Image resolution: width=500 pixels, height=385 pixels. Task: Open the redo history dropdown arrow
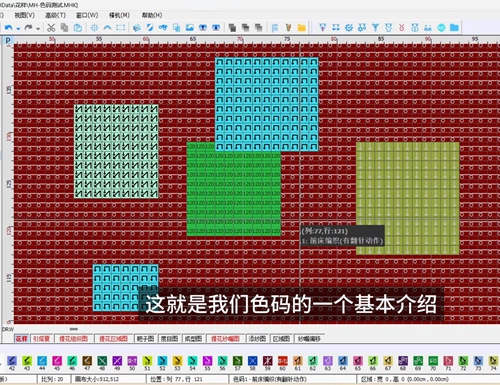(x=38, y=28)
